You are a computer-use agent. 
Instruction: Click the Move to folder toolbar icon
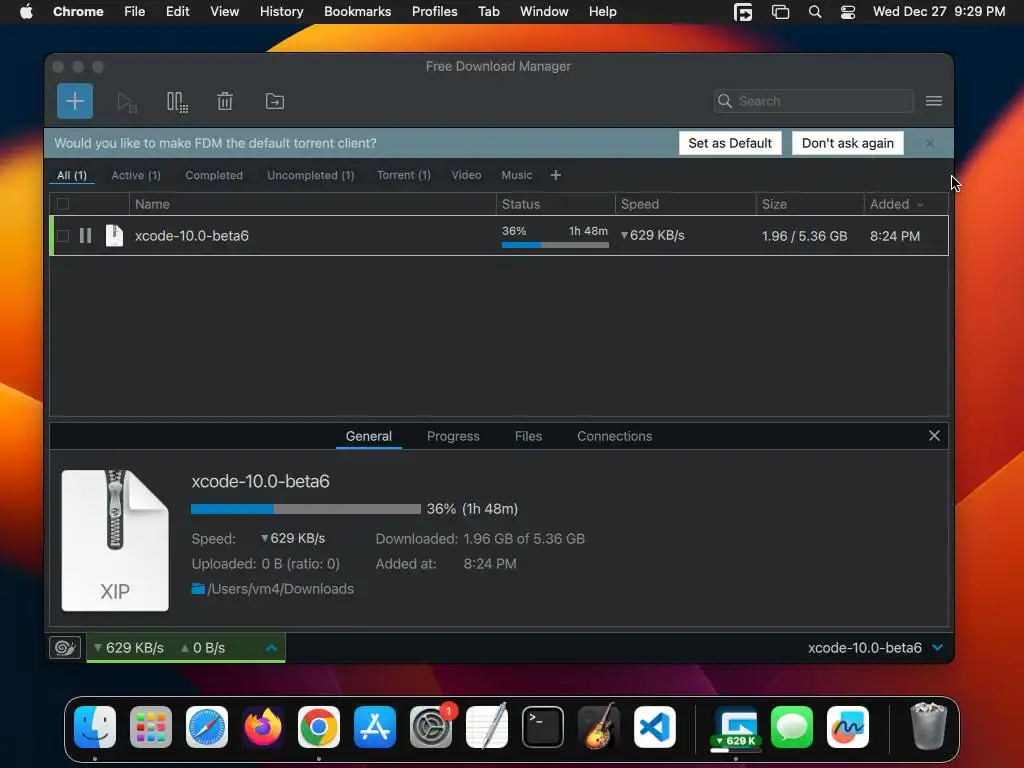(x=274, y=101)
